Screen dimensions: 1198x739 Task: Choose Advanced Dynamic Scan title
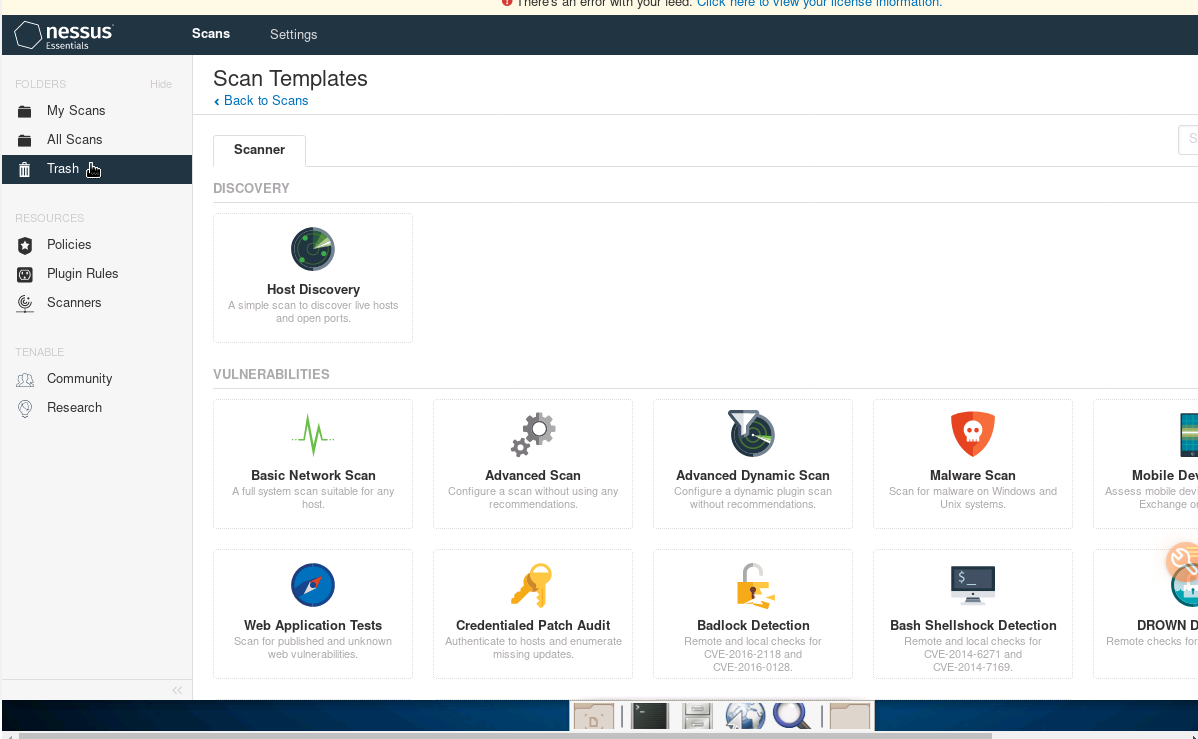pyautogui.click(x=753, y=475)
